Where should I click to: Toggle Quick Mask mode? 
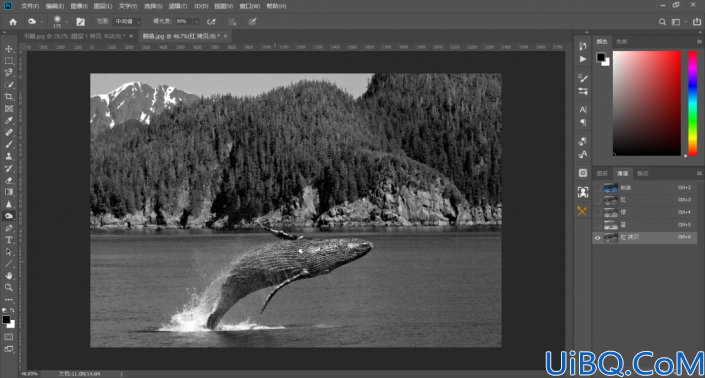[x=9, y=337]
